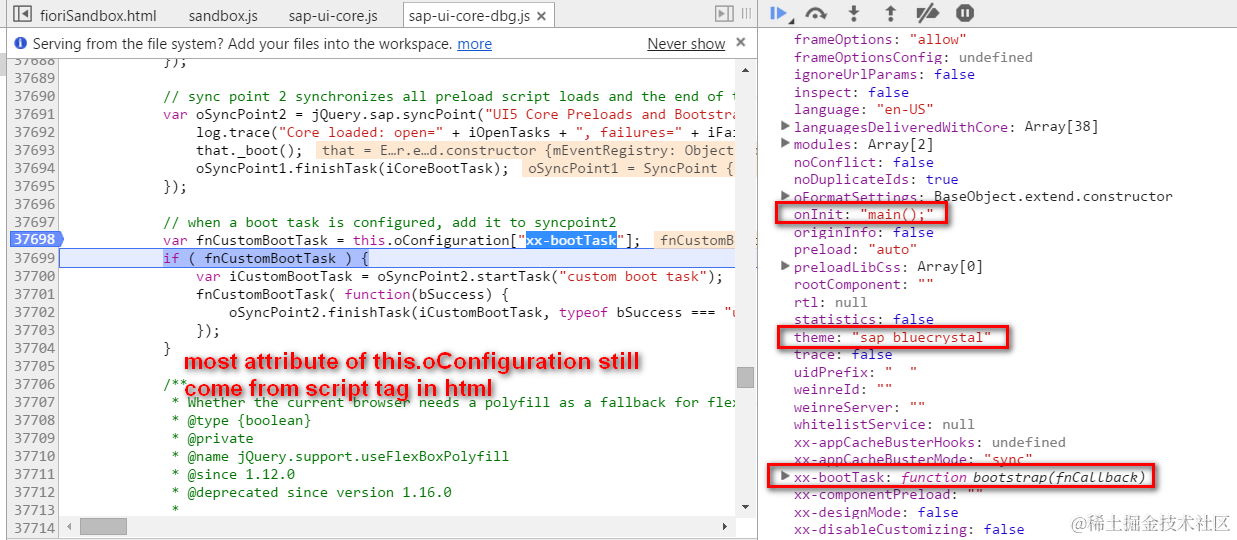The height and width of the screenshot is (540, 1237).
Task: Select the theme "sap_bluecrystal" property
Action: tap(892, 337)
